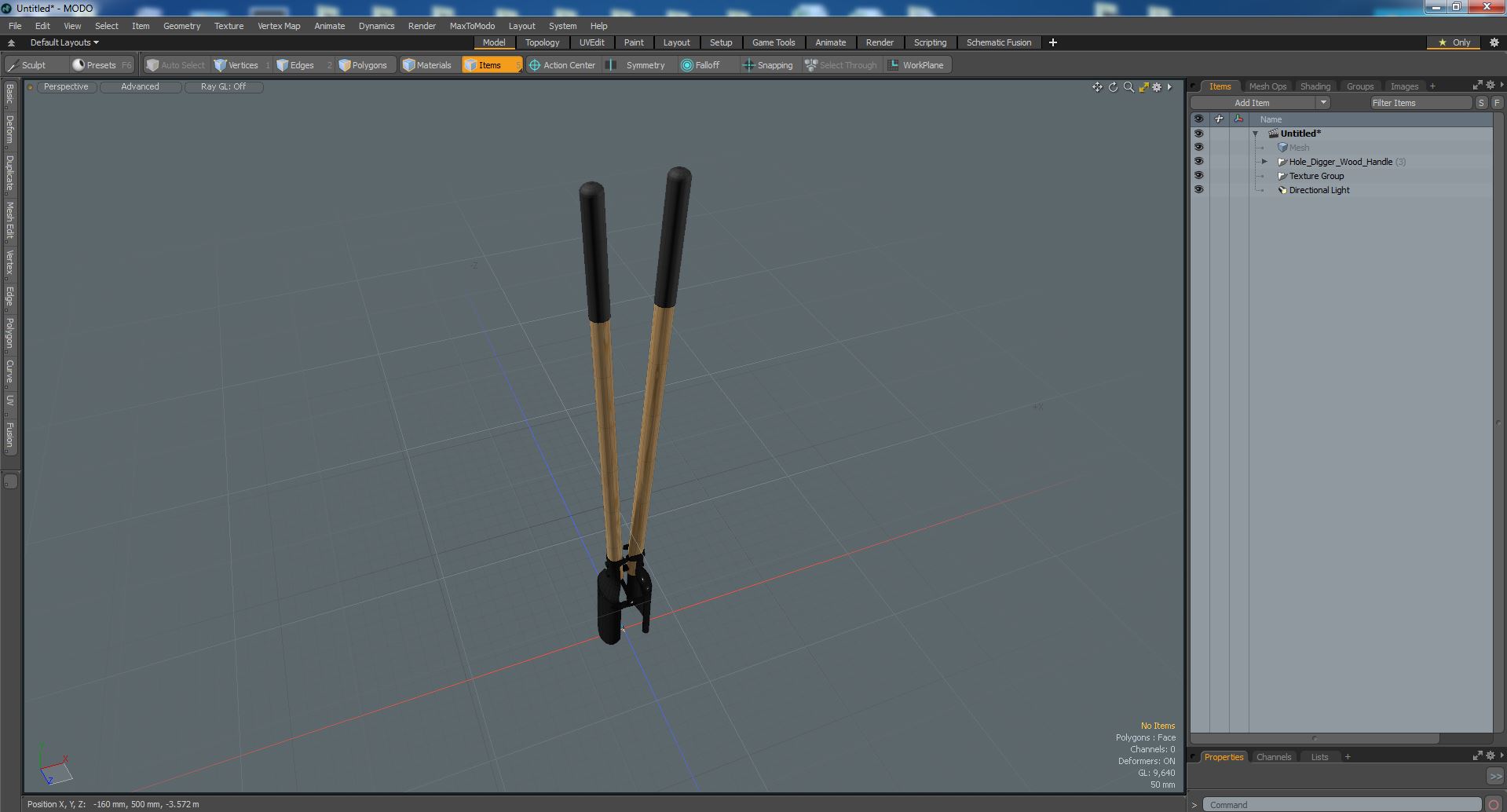Click the viewport rotate icon
This screenshot has height=812, width=1507.
pos(1113,87)
